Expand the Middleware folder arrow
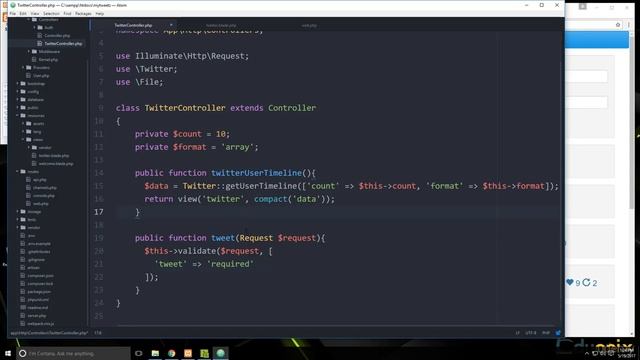Image resolution: width=640 pixels, height=360 pixels. coord(29,51)
